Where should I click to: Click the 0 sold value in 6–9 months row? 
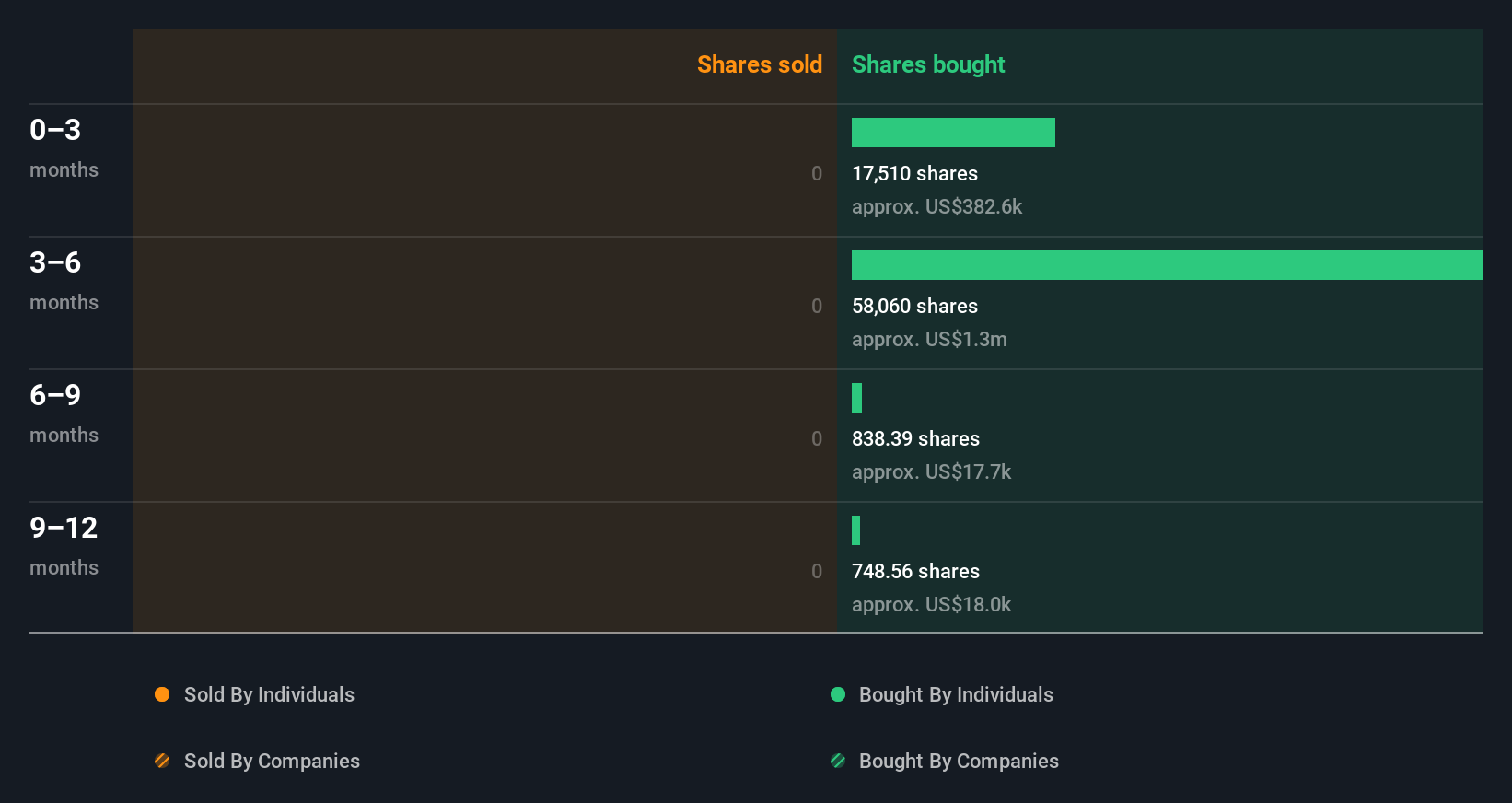click(817, 438)
